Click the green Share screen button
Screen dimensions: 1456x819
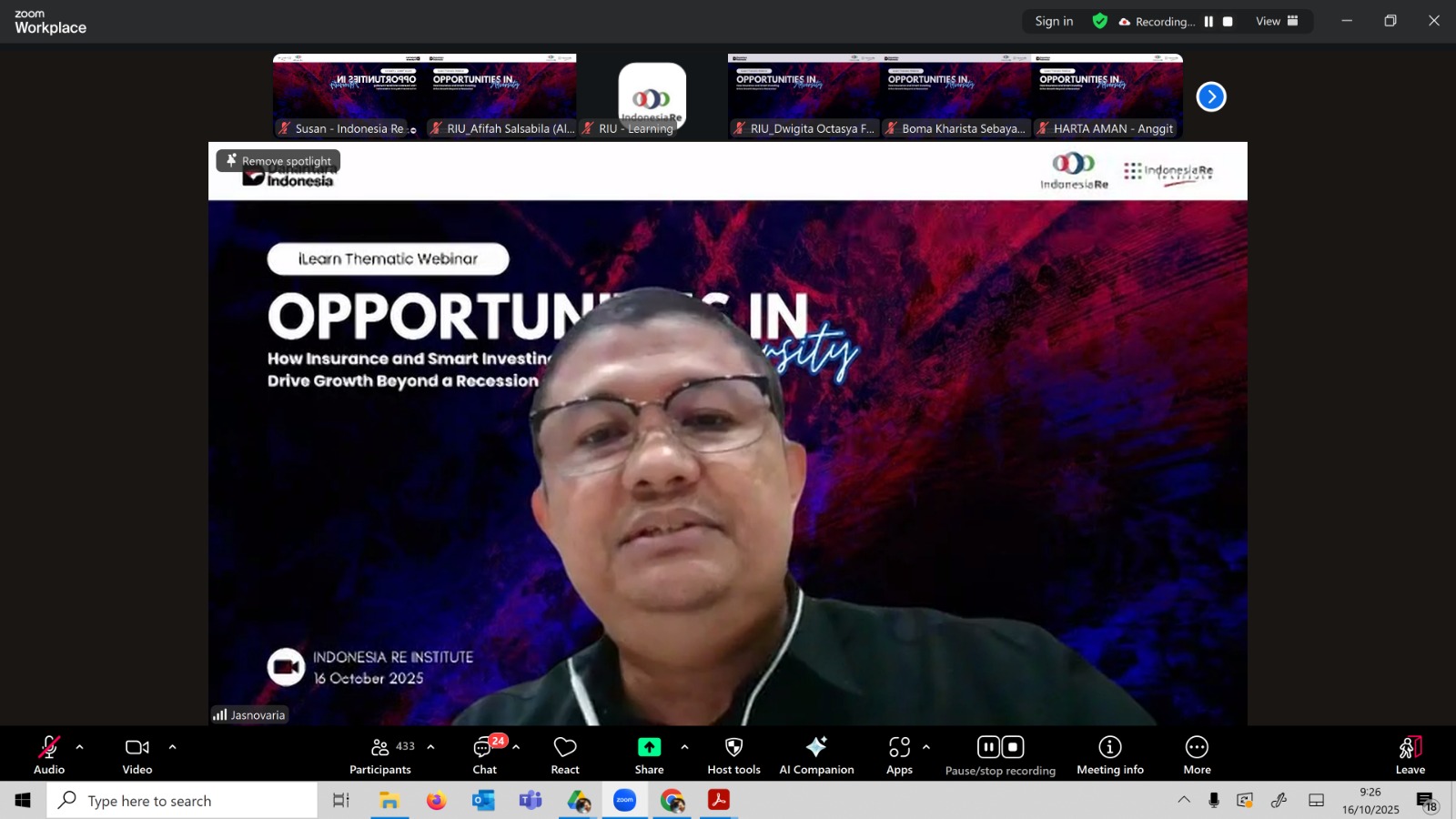point(649,754)
